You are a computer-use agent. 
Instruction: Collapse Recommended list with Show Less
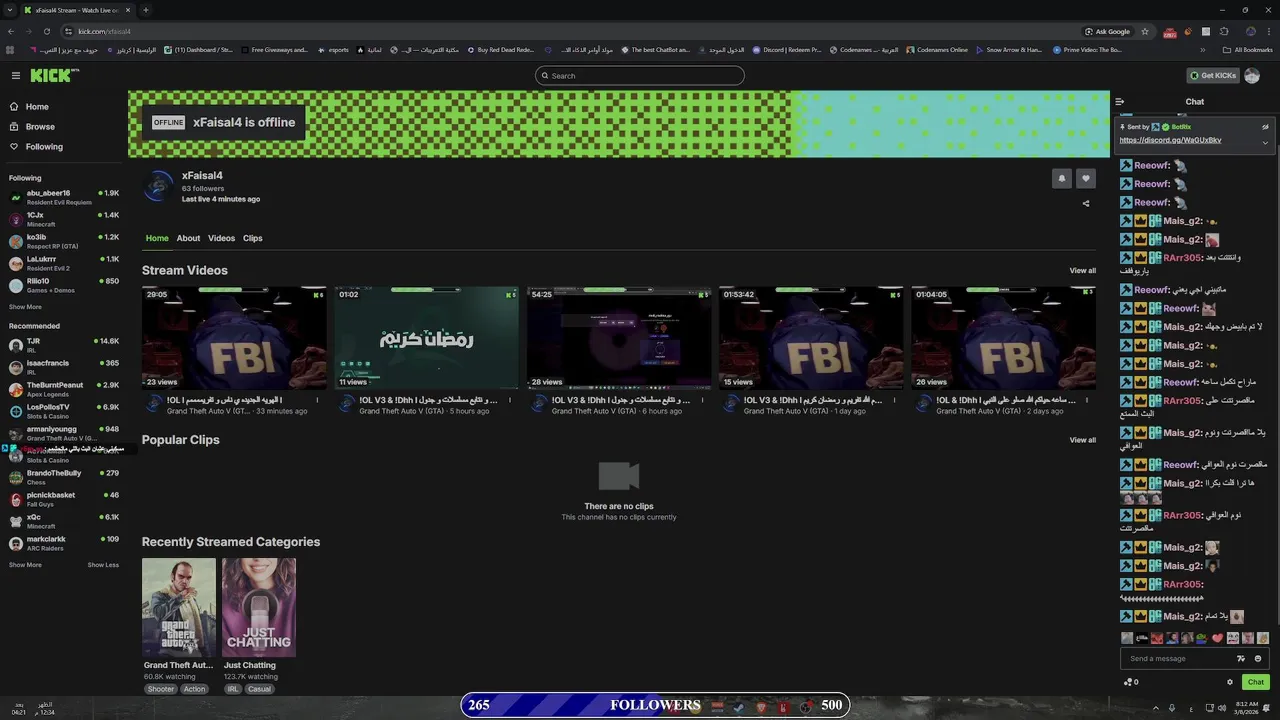pos(103,565)
